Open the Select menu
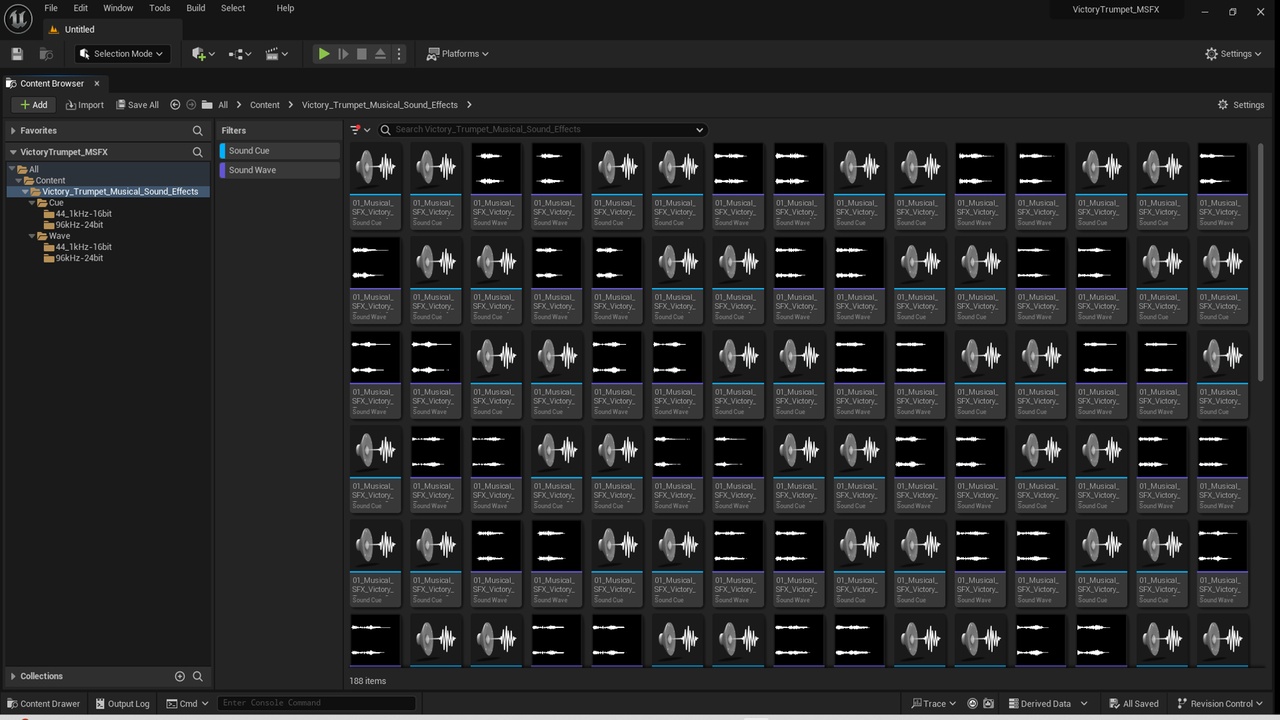Screen dimensions: 1280x720 tap(233, 8)
